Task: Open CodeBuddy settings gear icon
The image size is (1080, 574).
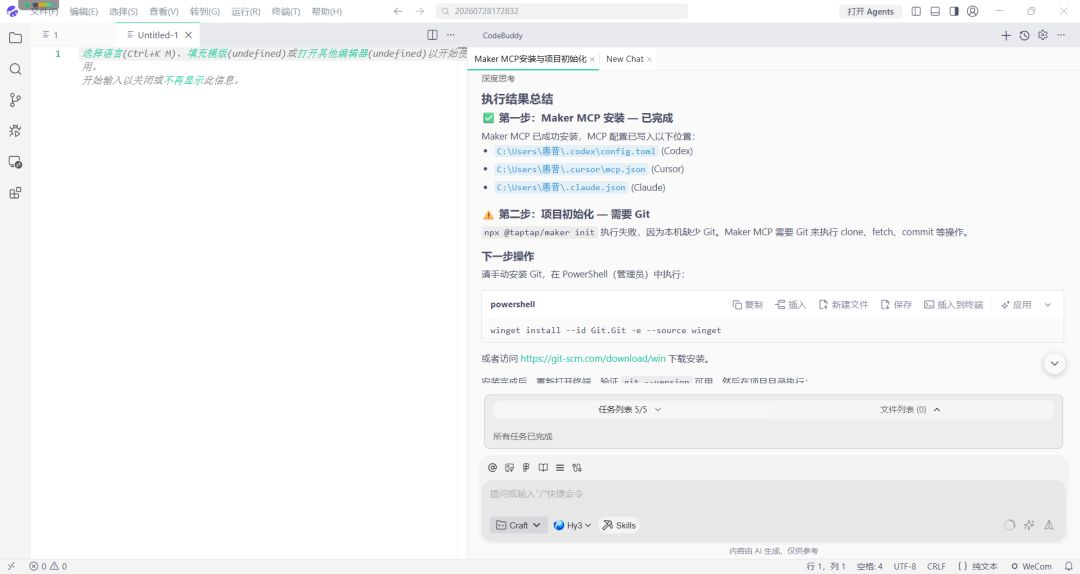Action: tap(1043, 35)
